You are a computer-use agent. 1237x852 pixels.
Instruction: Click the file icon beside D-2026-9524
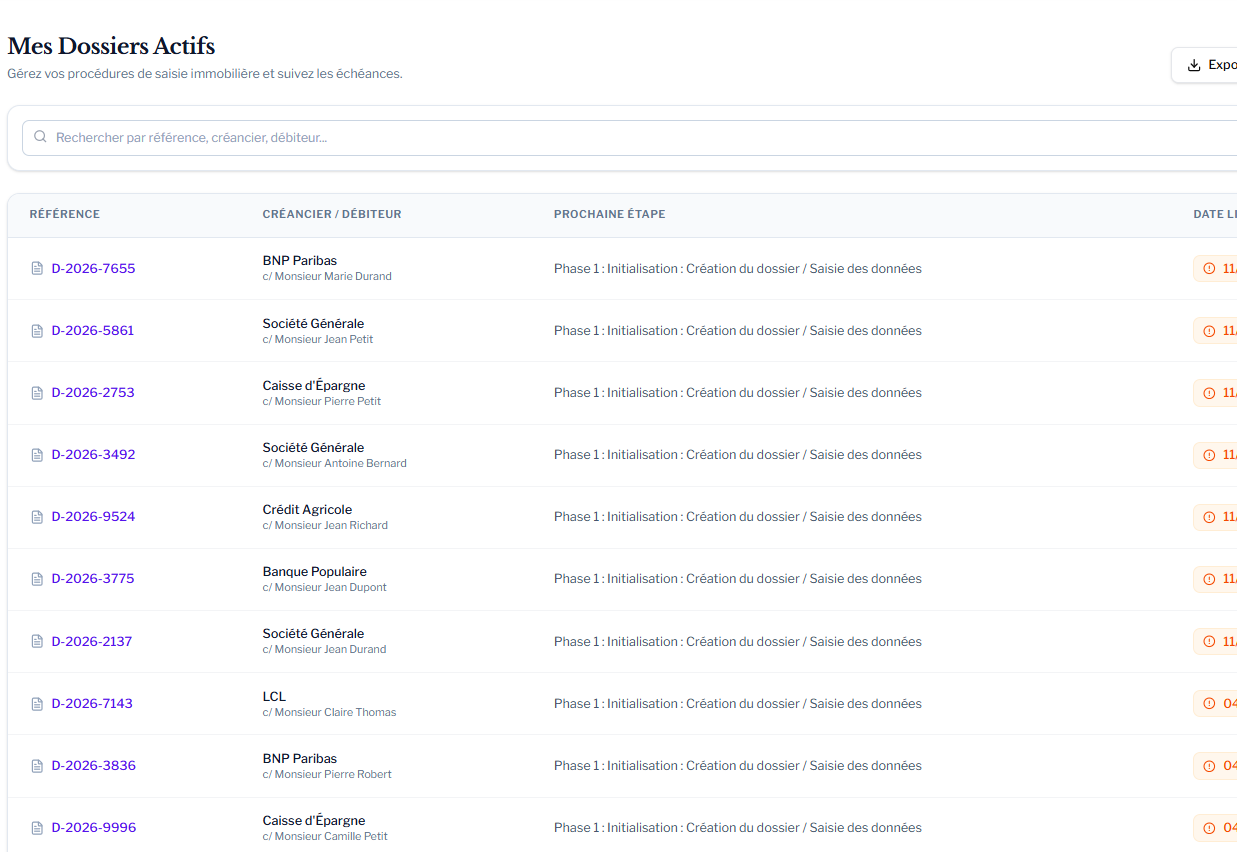[36, 516]
